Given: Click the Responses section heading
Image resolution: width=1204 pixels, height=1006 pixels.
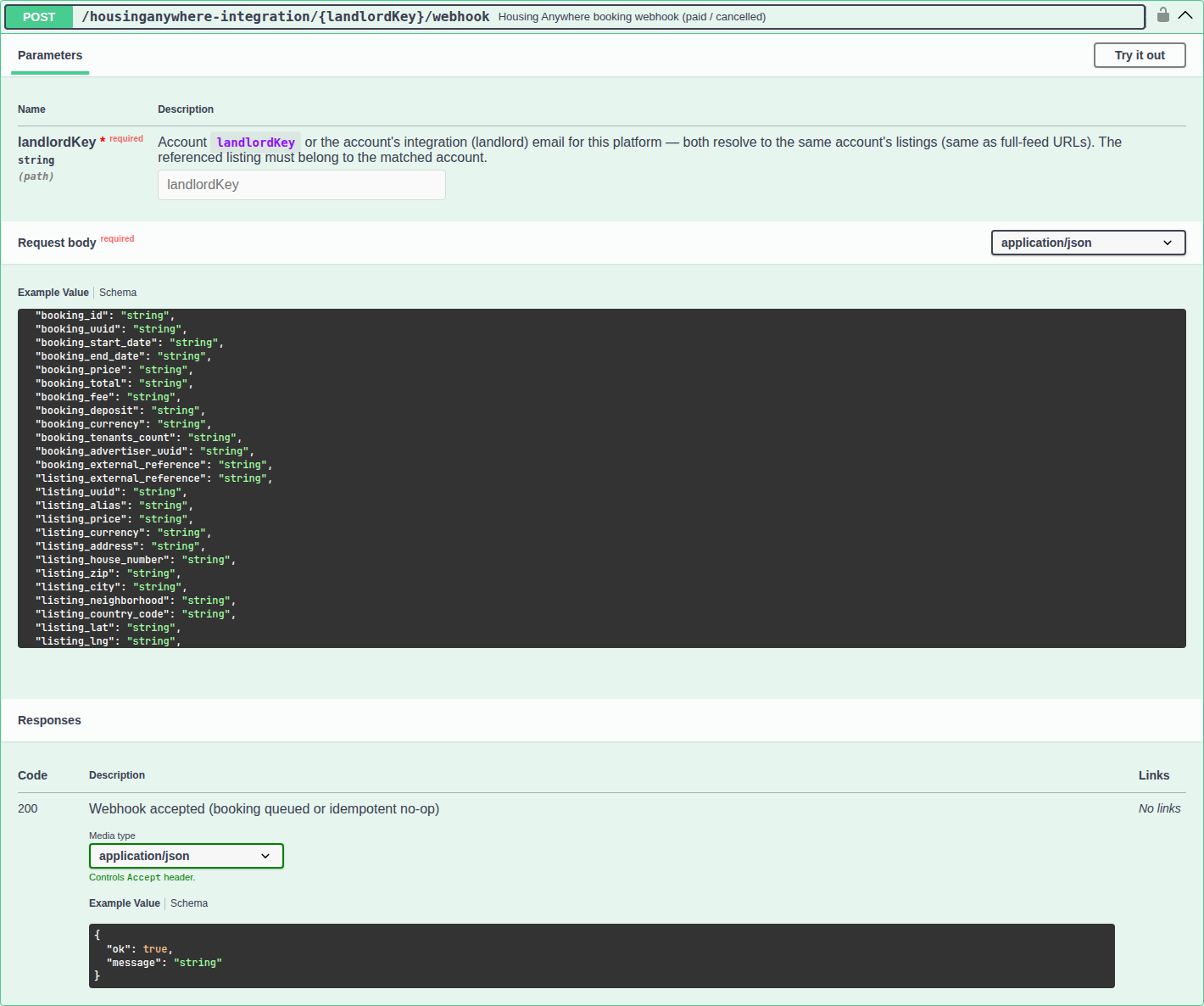Looking at the screenshot, I should coord(49,720).
